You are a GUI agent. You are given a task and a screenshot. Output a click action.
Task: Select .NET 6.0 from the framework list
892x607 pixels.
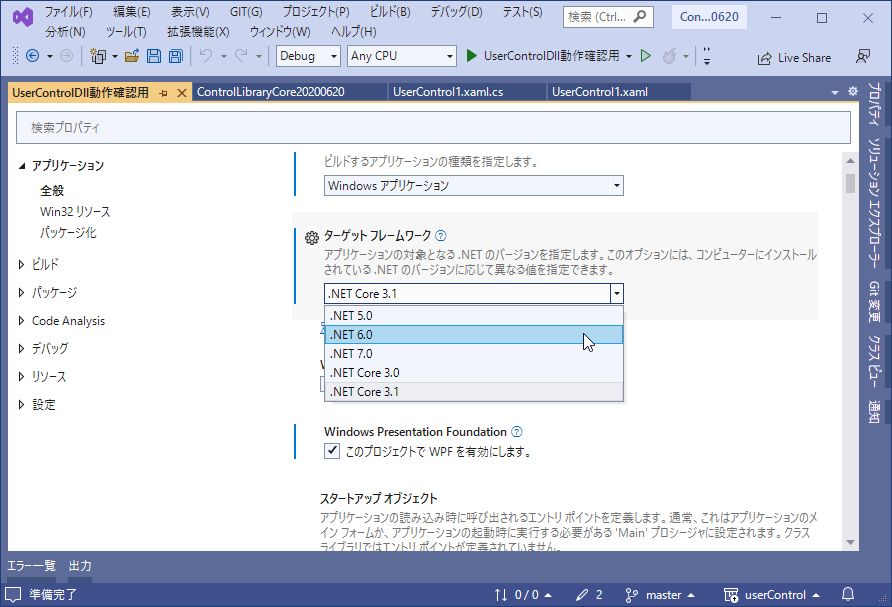point(474,335)
